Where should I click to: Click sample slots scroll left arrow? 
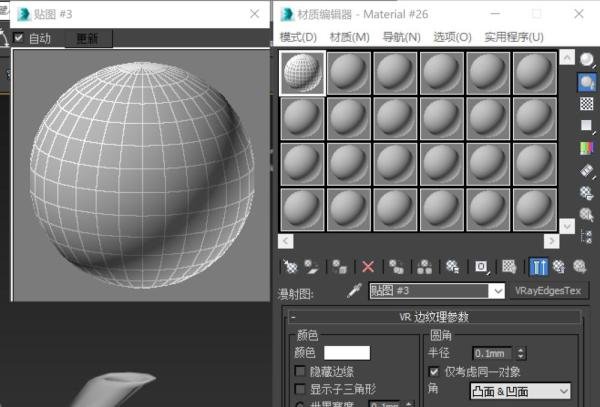286,241
